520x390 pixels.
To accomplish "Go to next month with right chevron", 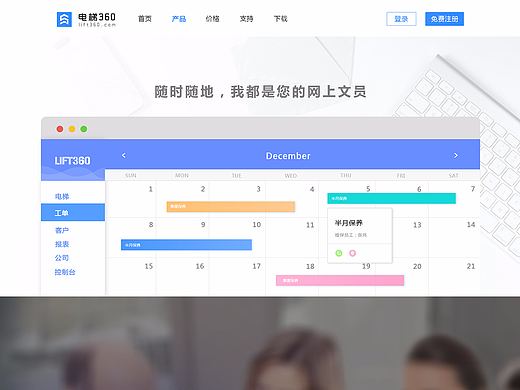I will coord(456,155).
